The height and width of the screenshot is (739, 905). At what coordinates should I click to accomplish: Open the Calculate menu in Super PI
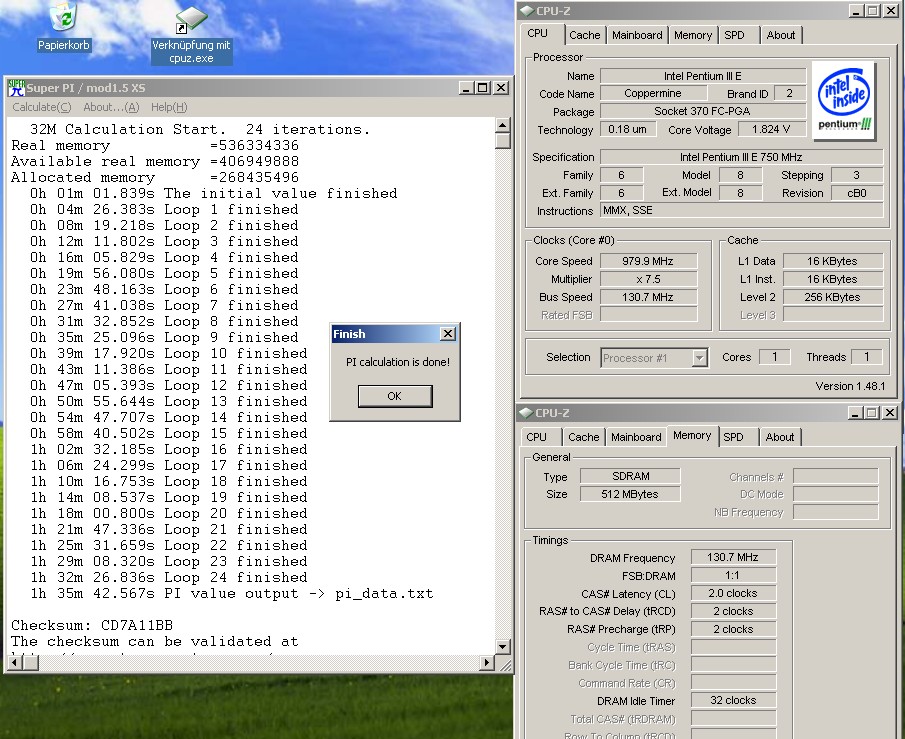coord(42,107)
